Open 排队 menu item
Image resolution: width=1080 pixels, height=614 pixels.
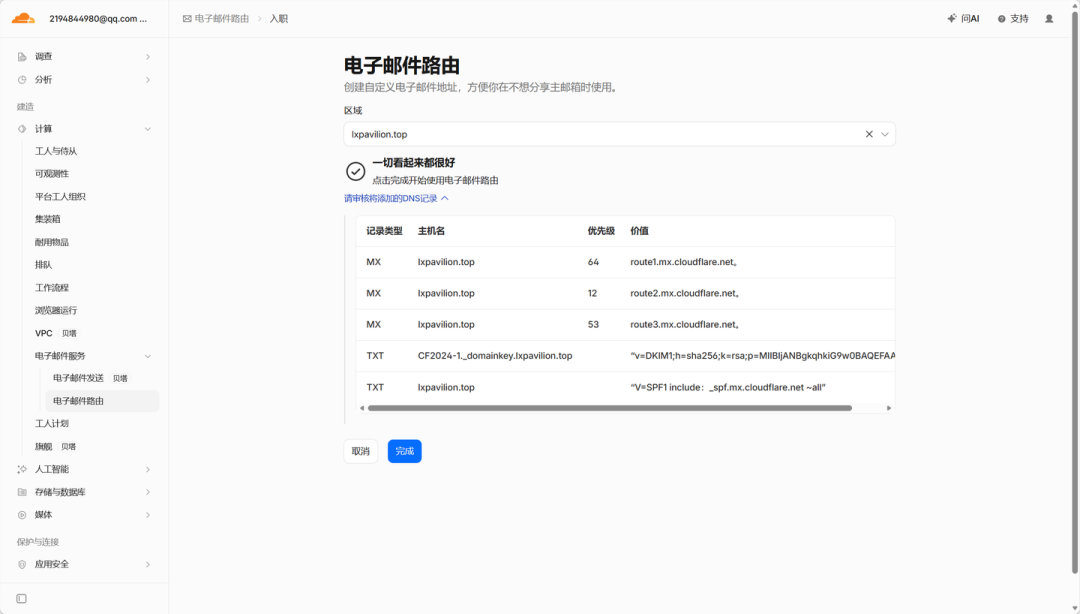43,265
